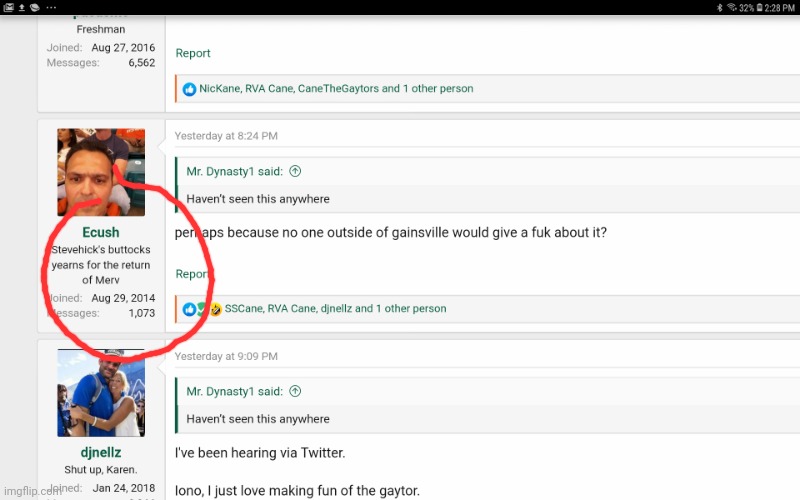Click the laughing emoji reaction icon

point(214,309)
